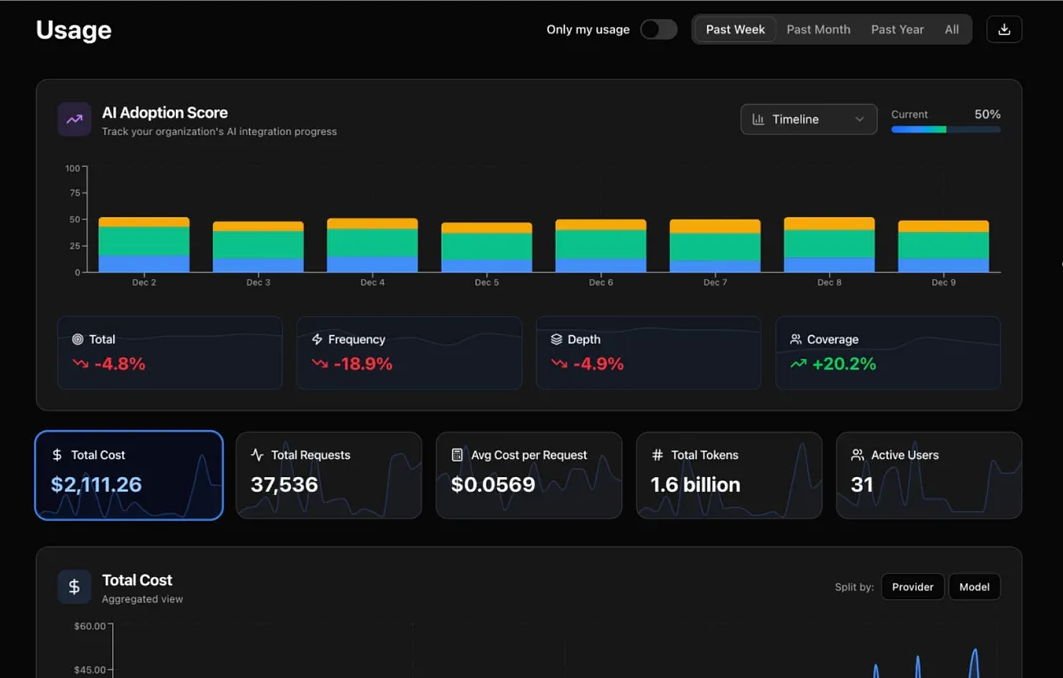Click the Frequency lightning bolt icon
The image size is (1063, 678).
(317, 340)
